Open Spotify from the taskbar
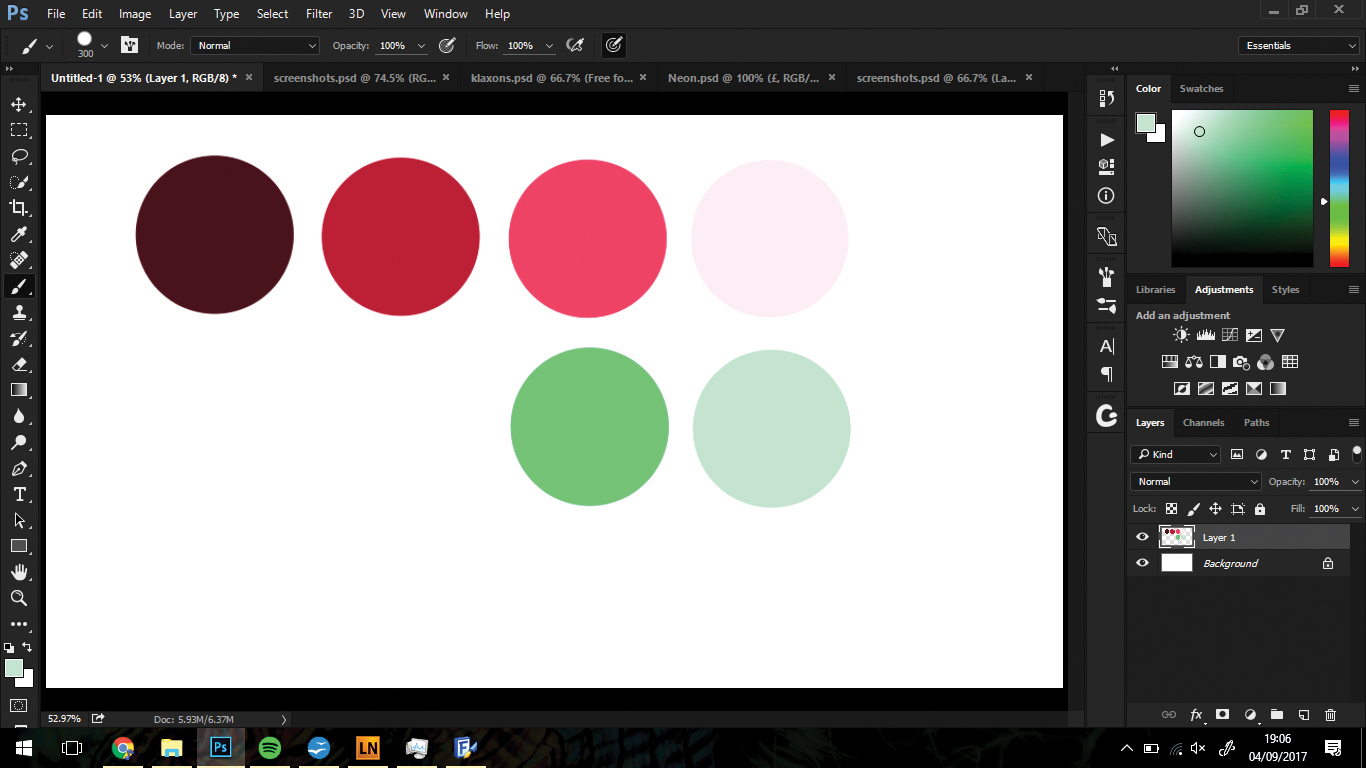The width and height of the screenshot is (1366, 768). tap(269, 748)
